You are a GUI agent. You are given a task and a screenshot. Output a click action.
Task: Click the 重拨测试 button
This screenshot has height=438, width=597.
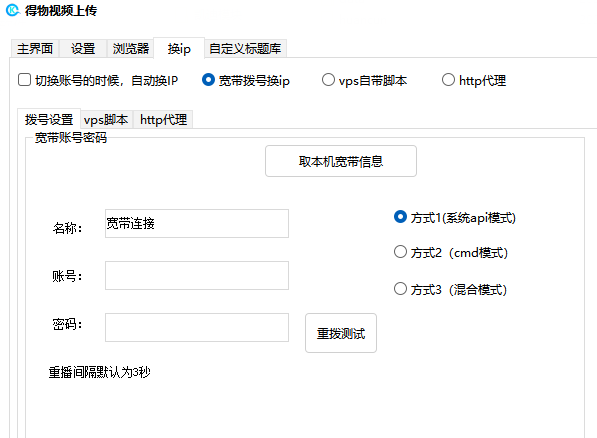tap(341, 333)
